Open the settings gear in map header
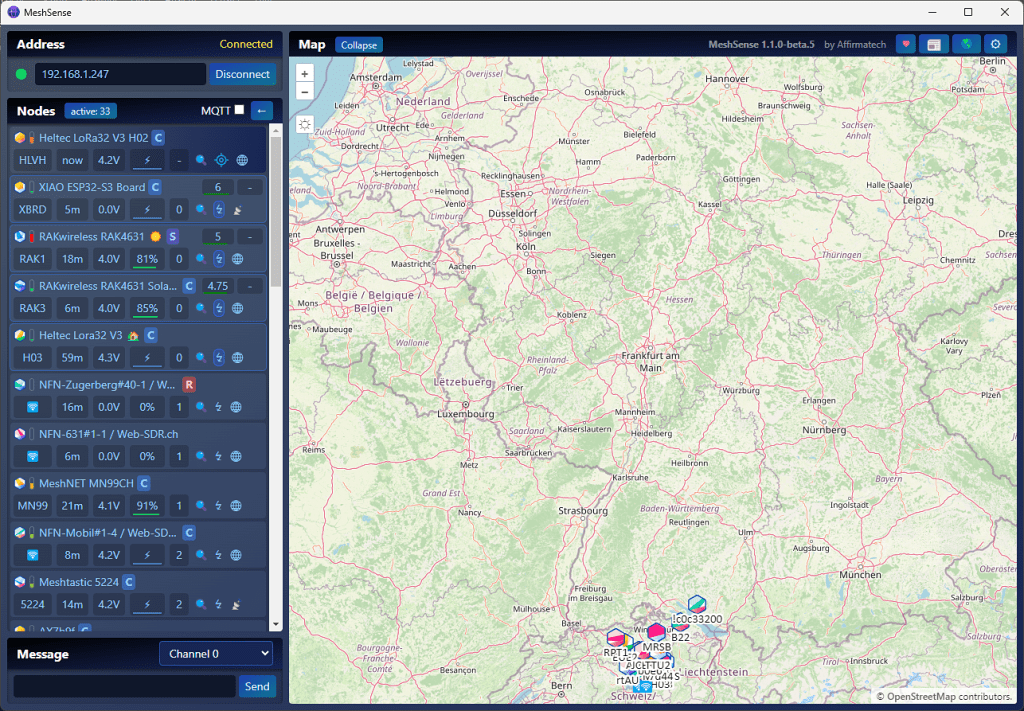This screenshot has height=711, width=1024. click(995, 45)
